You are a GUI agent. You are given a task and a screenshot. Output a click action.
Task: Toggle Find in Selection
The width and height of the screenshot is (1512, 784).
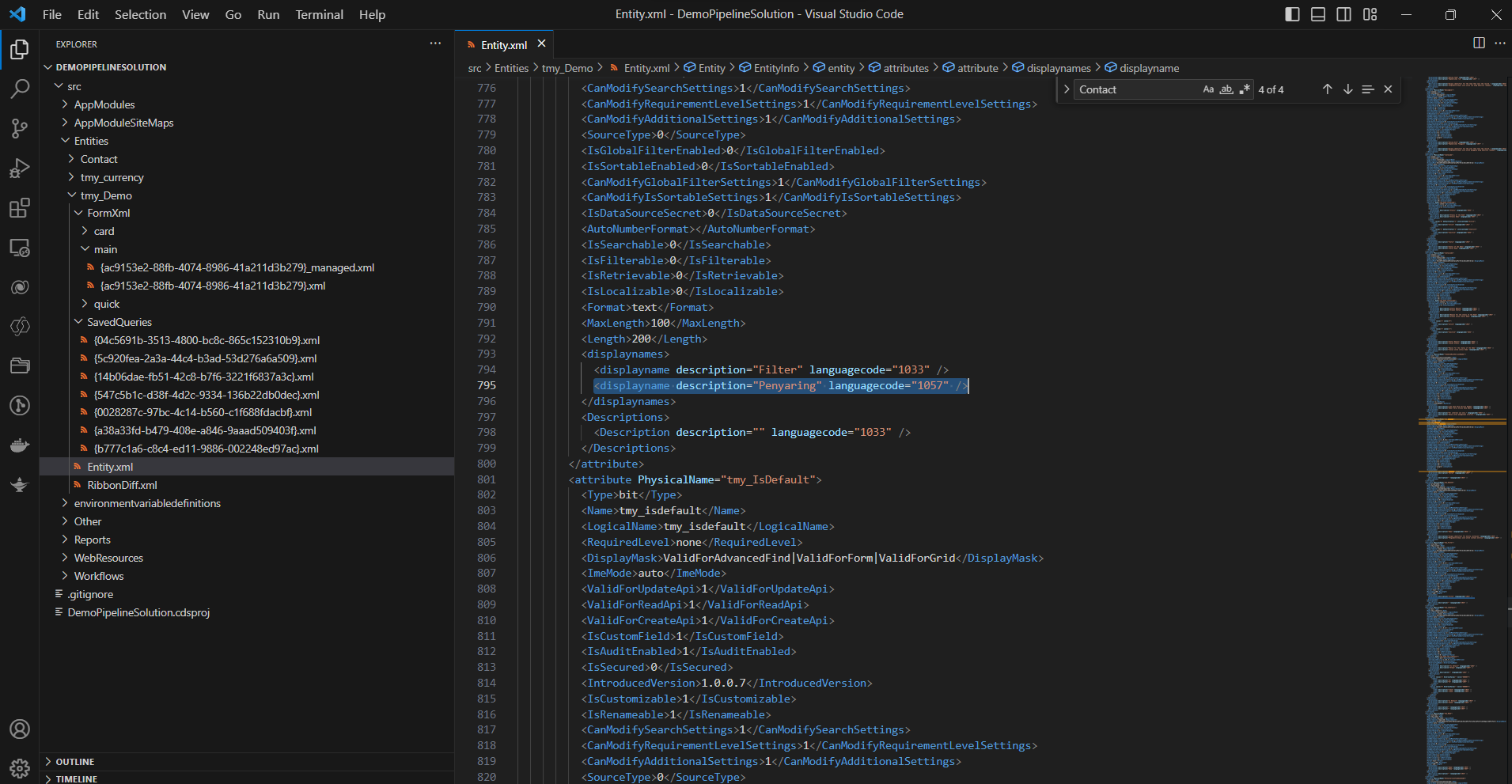tap(1368, 89)
